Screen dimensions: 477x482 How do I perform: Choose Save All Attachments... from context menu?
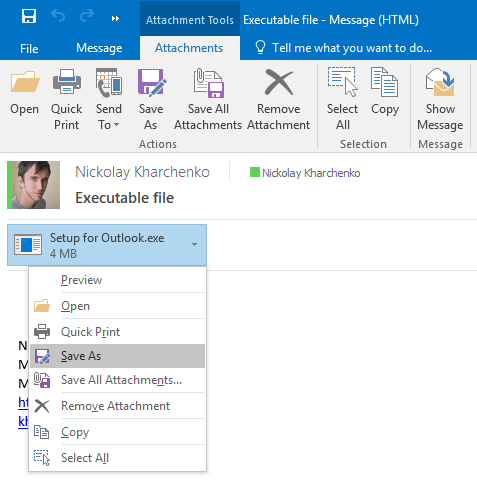coord(117,380)
